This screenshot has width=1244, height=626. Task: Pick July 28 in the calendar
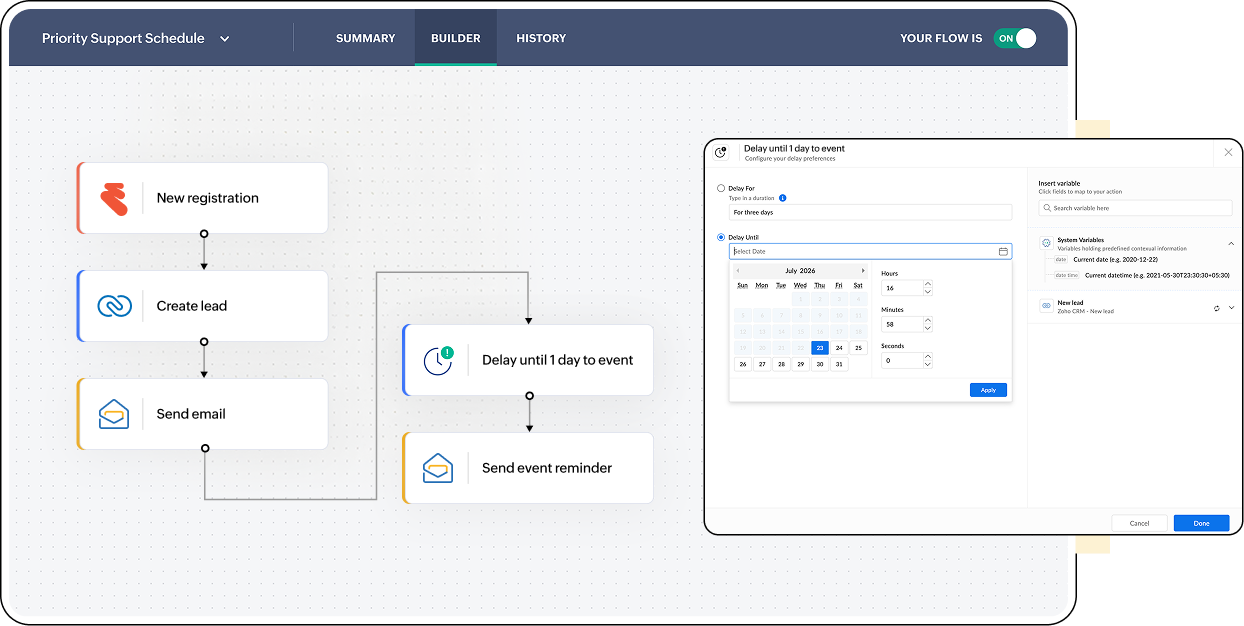click(x=781, y=364)
